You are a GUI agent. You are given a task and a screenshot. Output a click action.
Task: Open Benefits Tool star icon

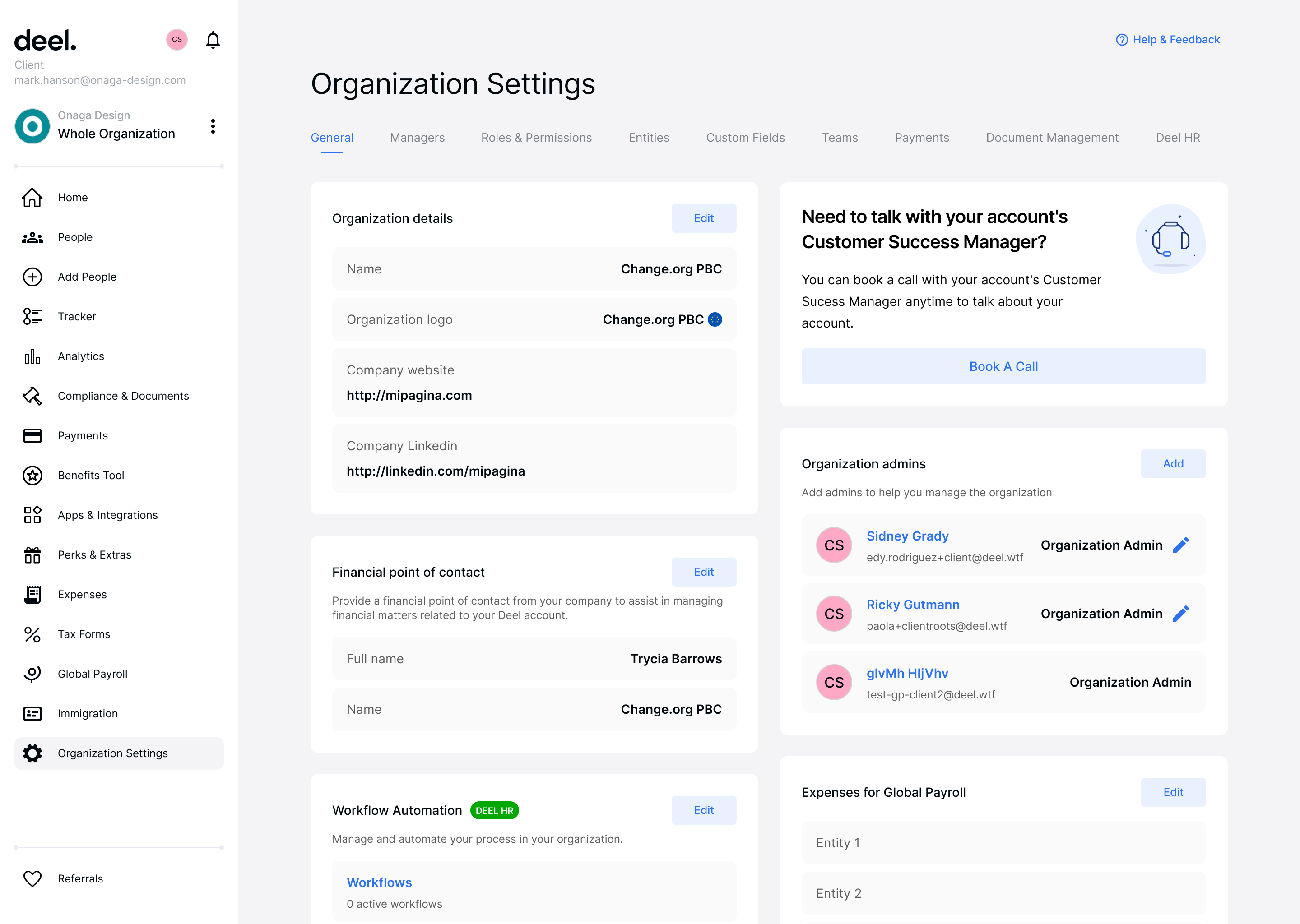click(32, 476)
